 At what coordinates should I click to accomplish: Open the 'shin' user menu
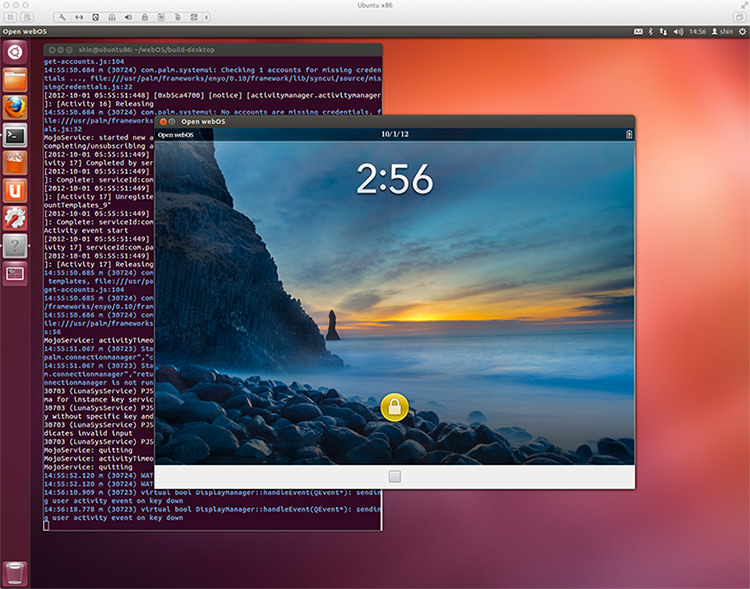pyautogui.click(x=722, y=32)
